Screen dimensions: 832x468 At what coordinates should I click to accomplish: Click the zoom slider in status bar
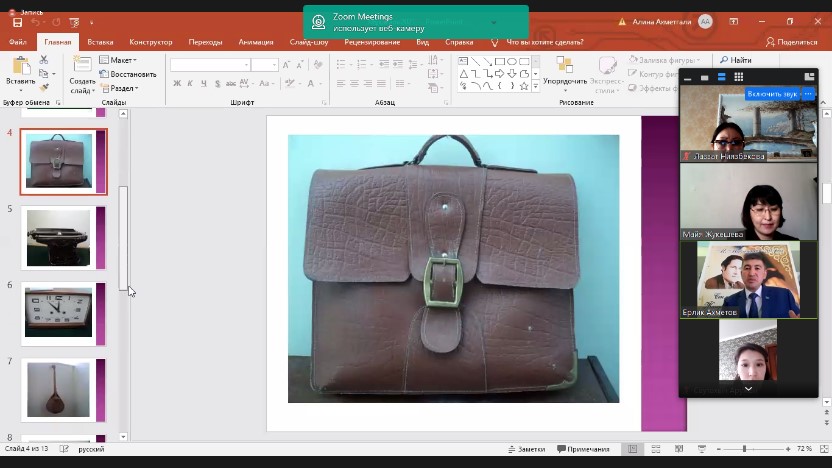pyautogui.click(x=744, y=449)
